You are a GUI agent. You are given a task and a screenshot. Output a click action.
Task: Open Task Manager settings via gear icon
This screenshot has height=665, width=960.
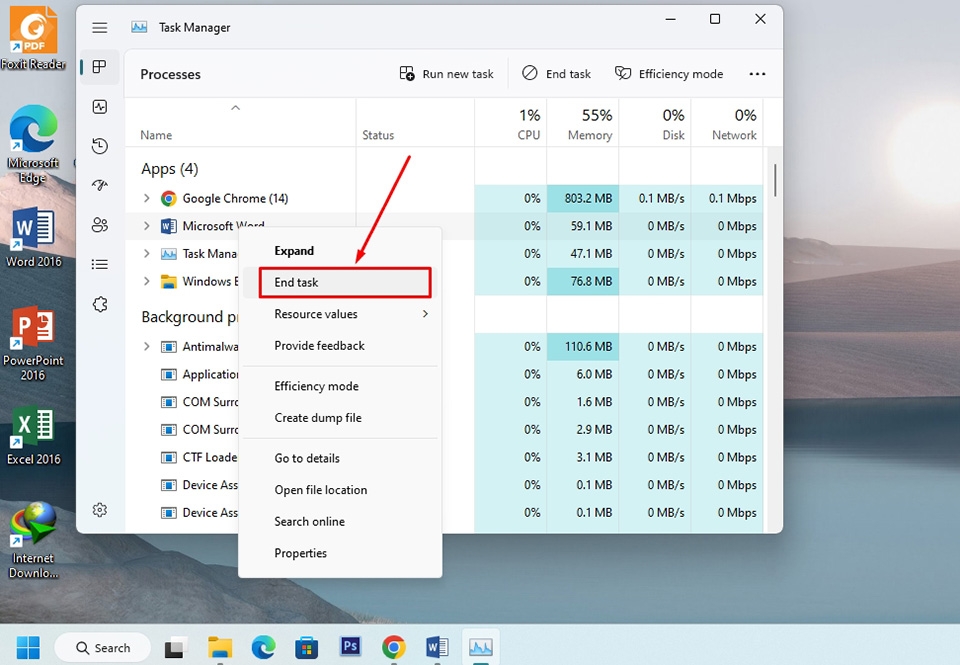[99, 509]
